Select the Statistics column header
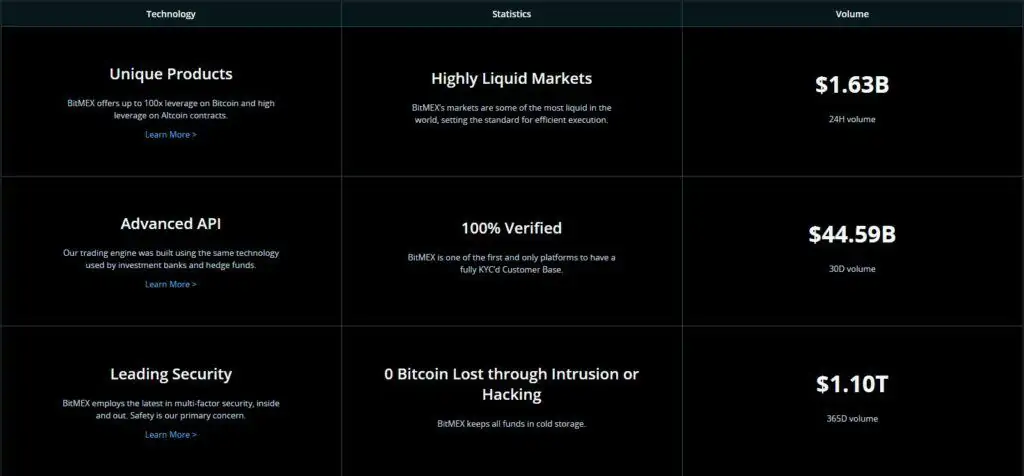The width and height of the screenshot is (1024, 476). (511, 14)
